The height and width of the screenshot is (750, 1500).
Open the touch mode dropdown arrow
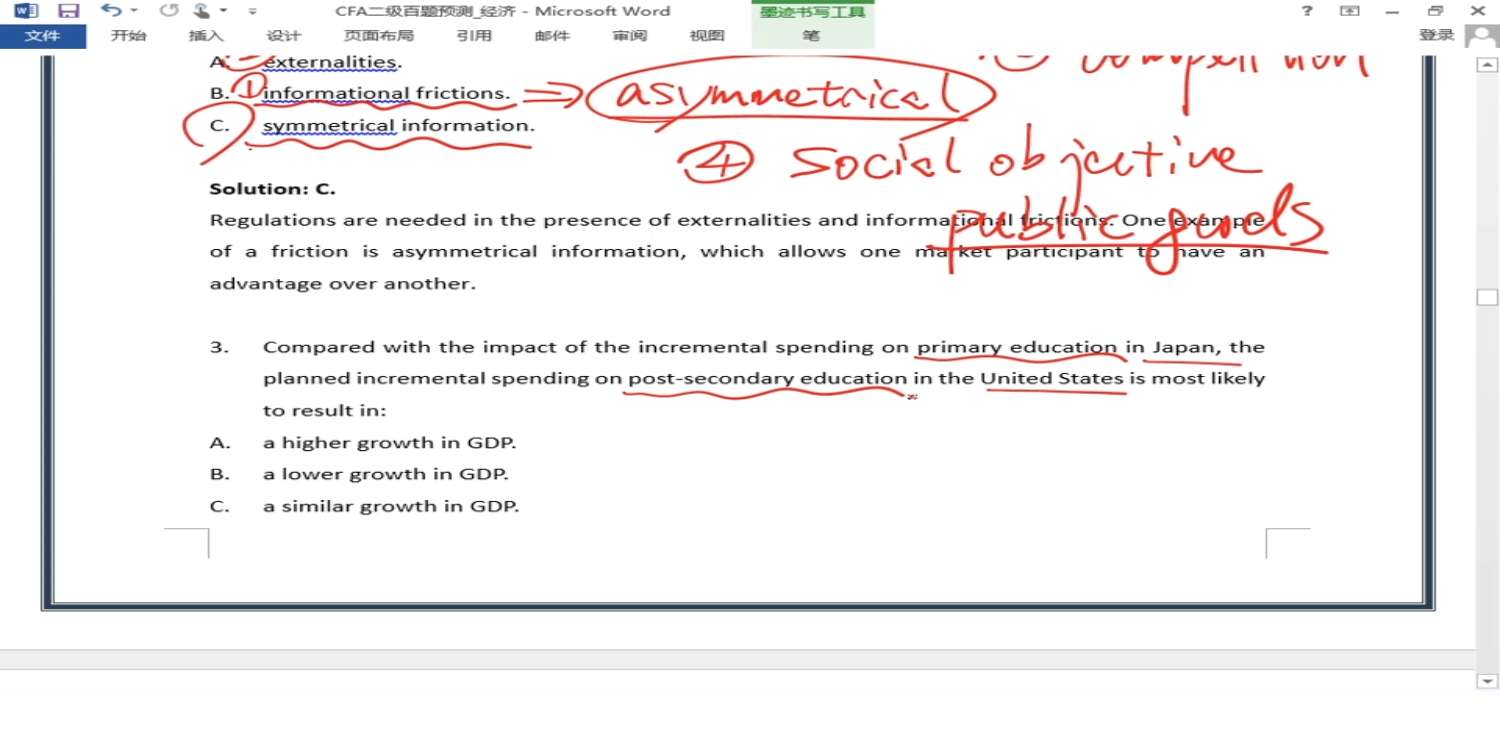224,11
